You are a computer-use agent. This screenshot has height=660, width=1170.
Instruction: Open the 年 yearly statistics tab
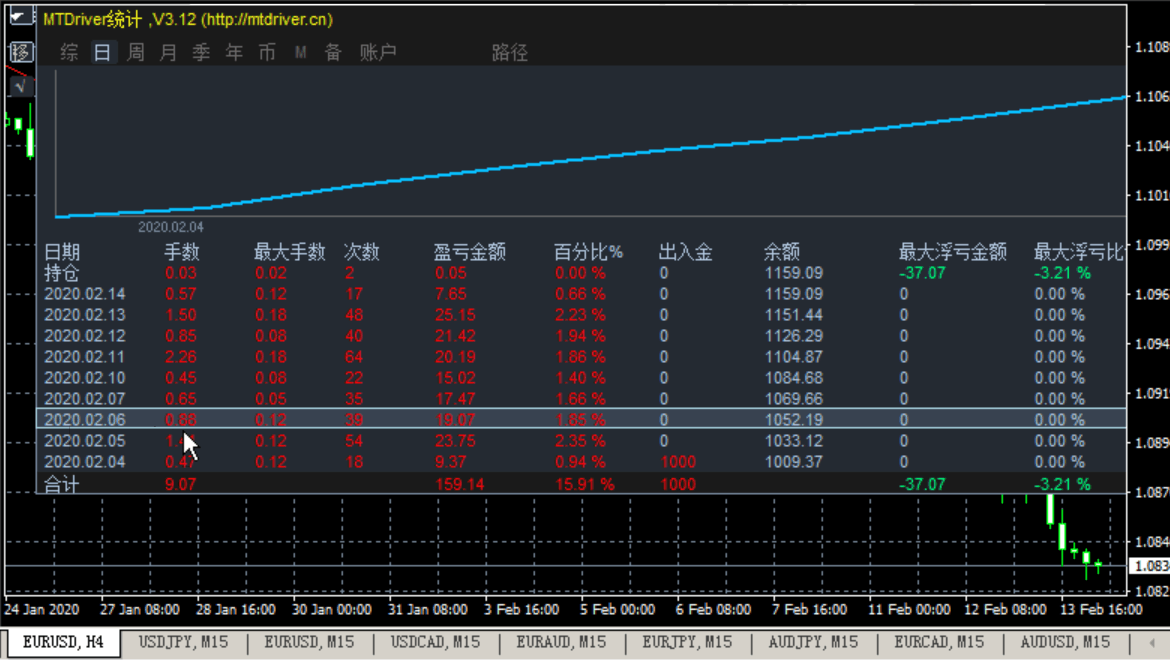tap(234, 52)
